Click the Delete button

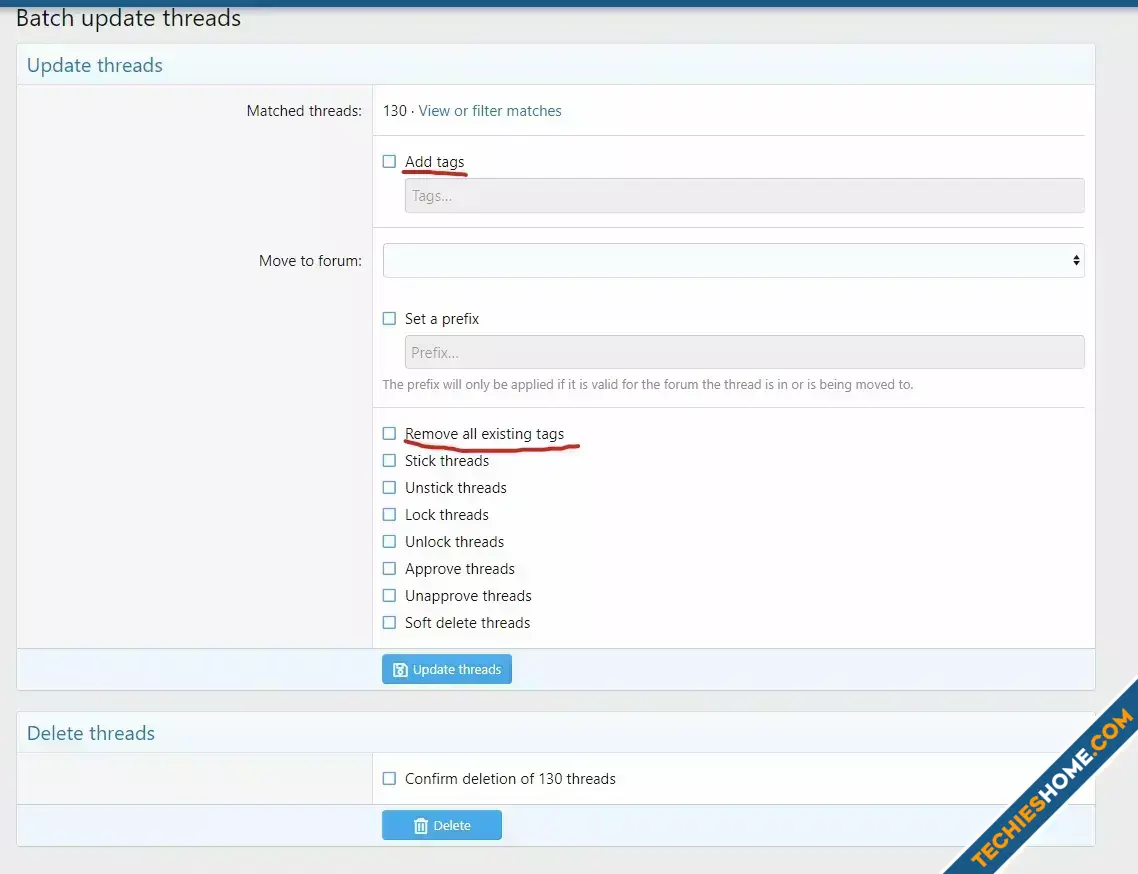(441, 825)
